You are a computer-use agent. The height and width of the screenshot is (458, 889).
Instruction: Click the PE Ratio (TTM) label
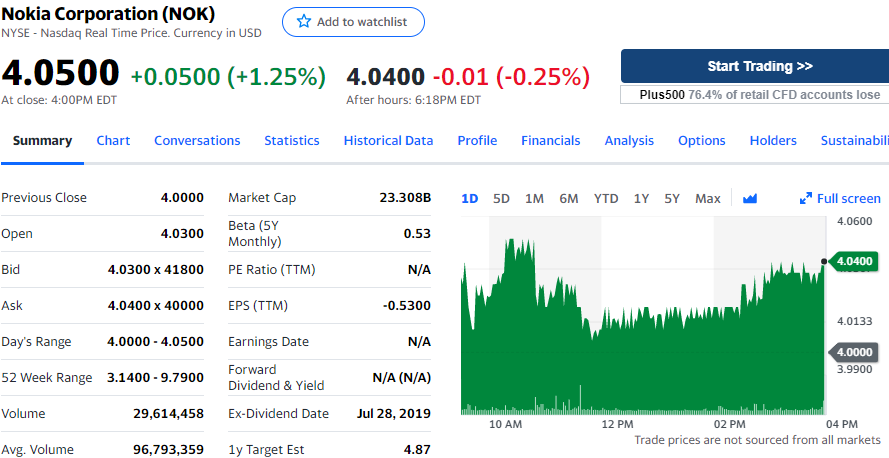[272, 270]
